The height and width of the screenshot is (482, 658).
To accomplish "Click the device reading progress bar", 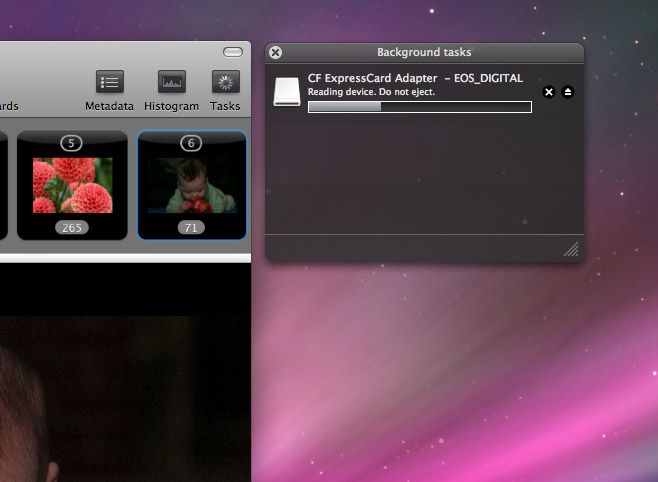I will tap(419, 107).
